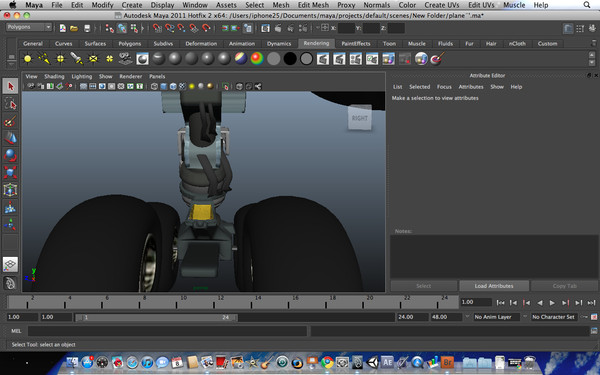Create a volume light from shelf
This screenshot has width=600, height=375.
109,59
